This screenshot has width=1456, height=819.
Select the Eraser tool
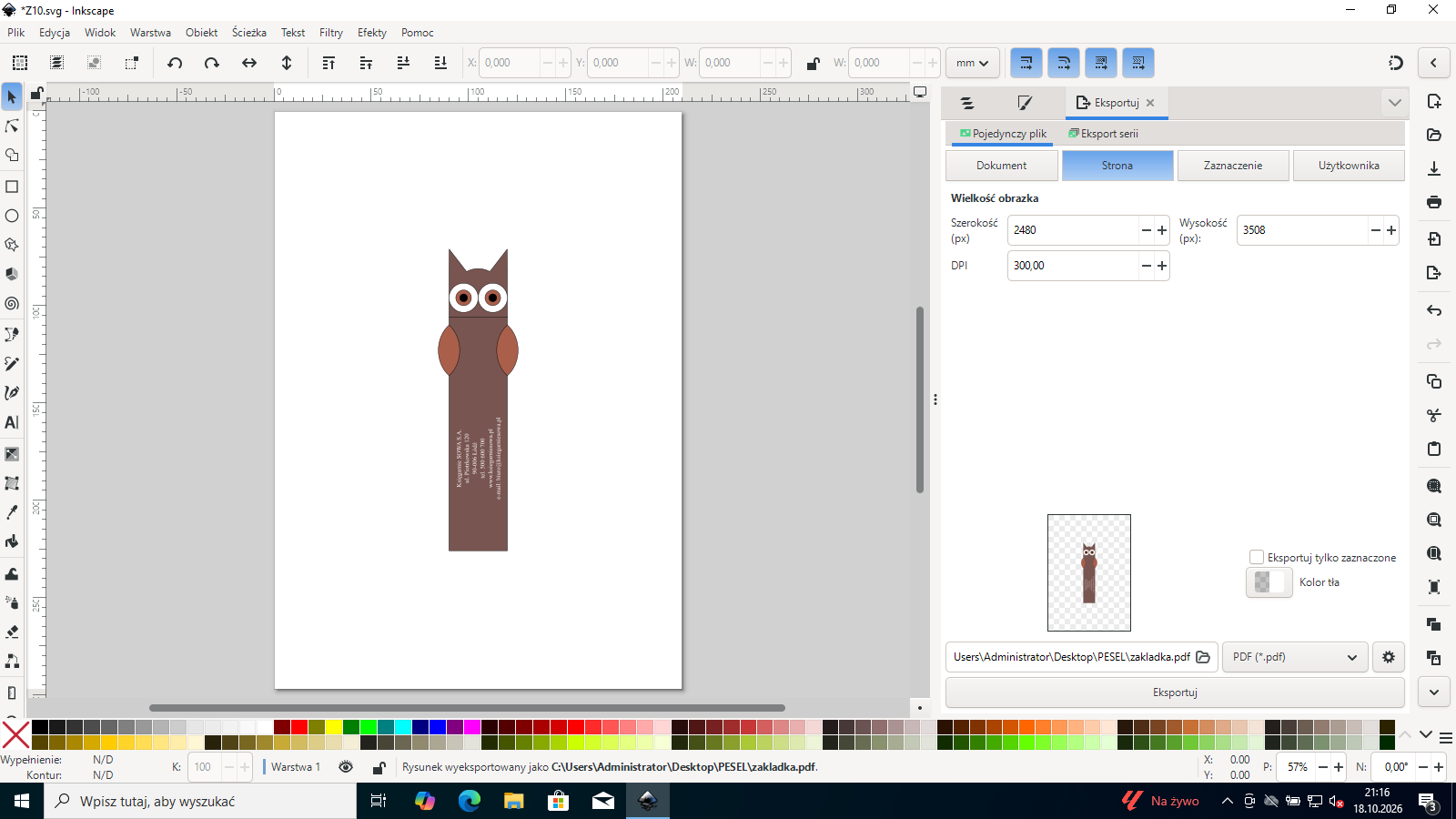pos(12,632)
